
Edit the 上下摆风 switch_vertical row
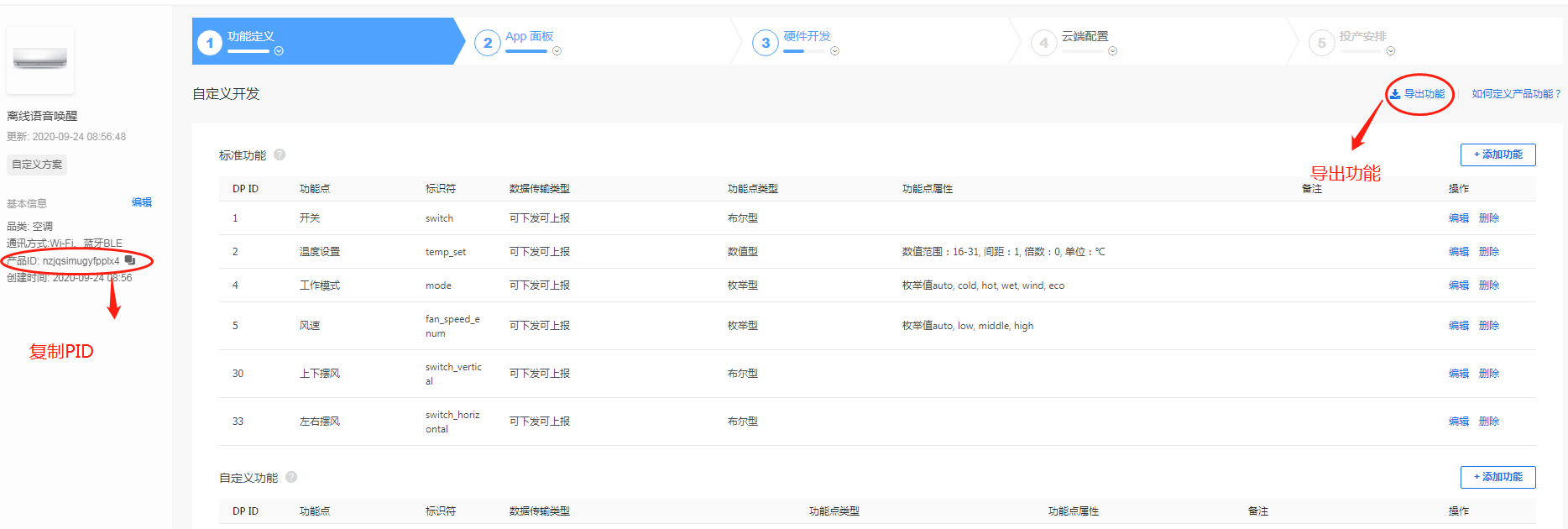[1459, 374]
